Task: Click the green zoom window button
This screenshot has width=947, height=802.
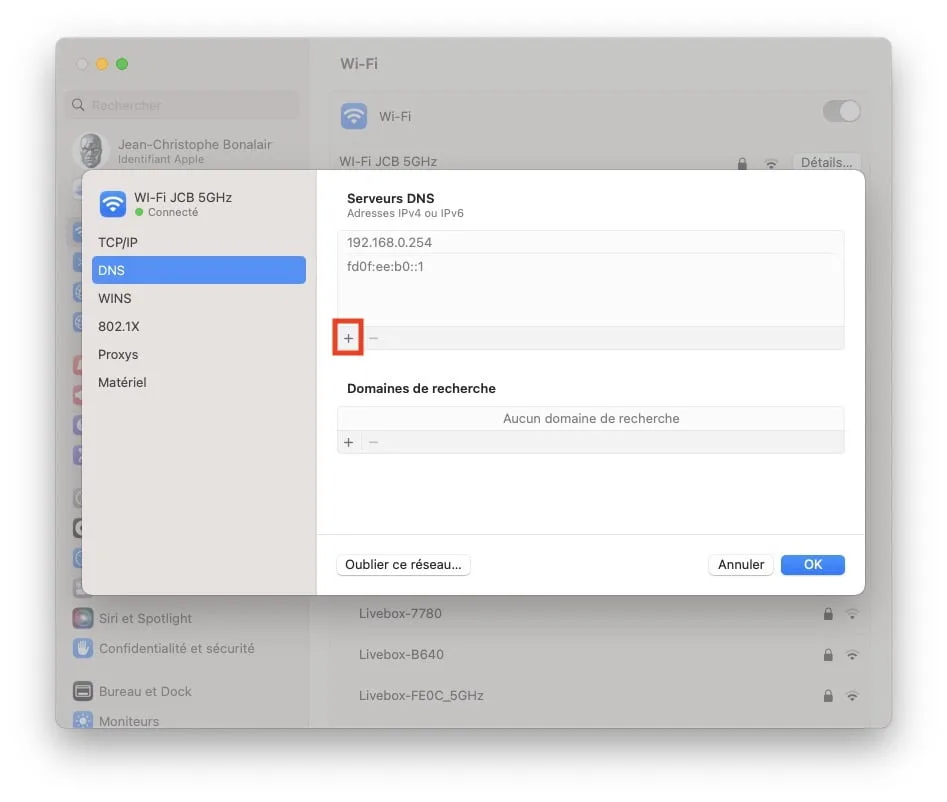Action: (x=122, y=64)
